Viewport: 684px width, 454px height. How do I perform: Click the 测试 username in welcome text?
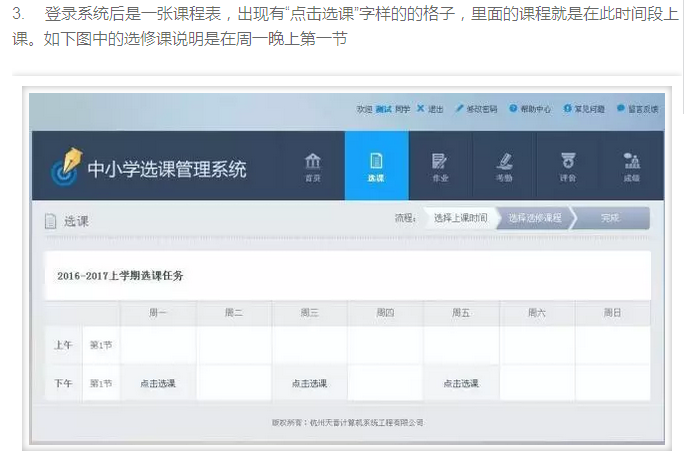coord(383,109)
